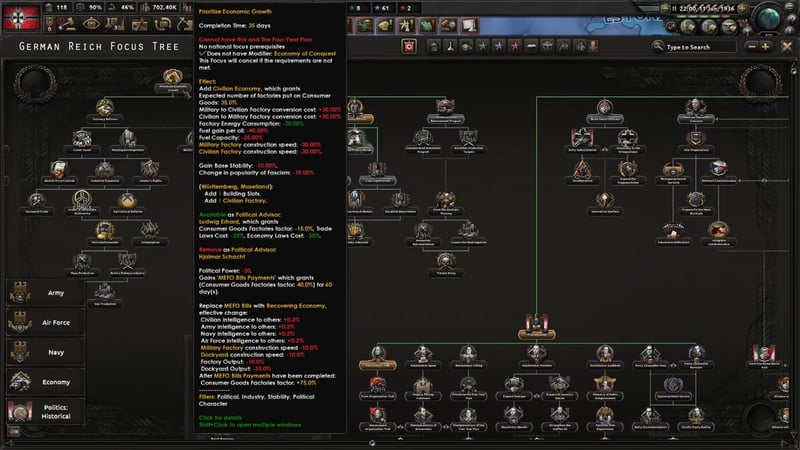The width and height of the screenshot is (800, 450).
Task: Click the manpower value 702.40K
Action: coord(164,7)
